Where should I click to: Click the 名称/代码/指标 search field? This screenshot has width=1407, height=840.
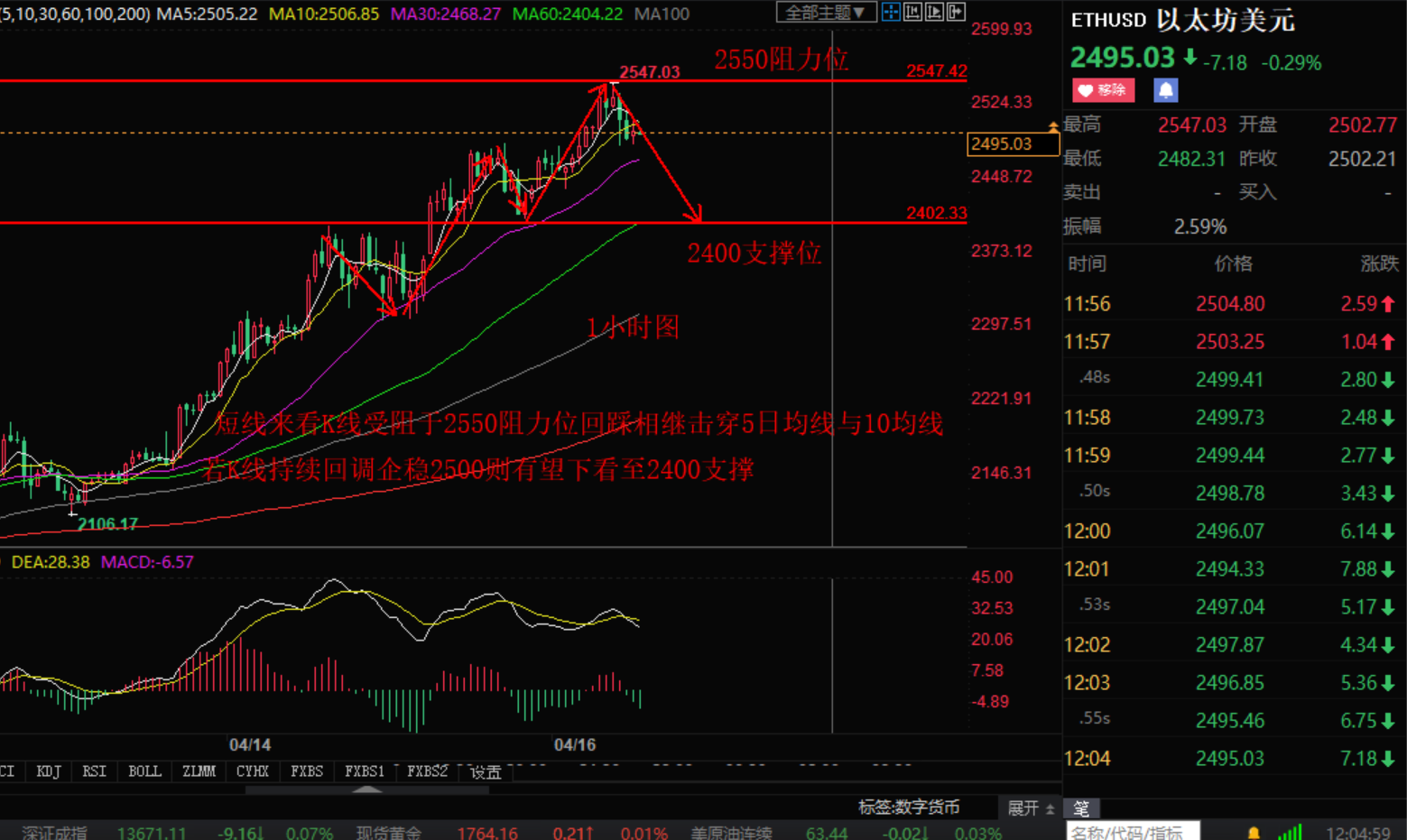(x=1134, y=831)
